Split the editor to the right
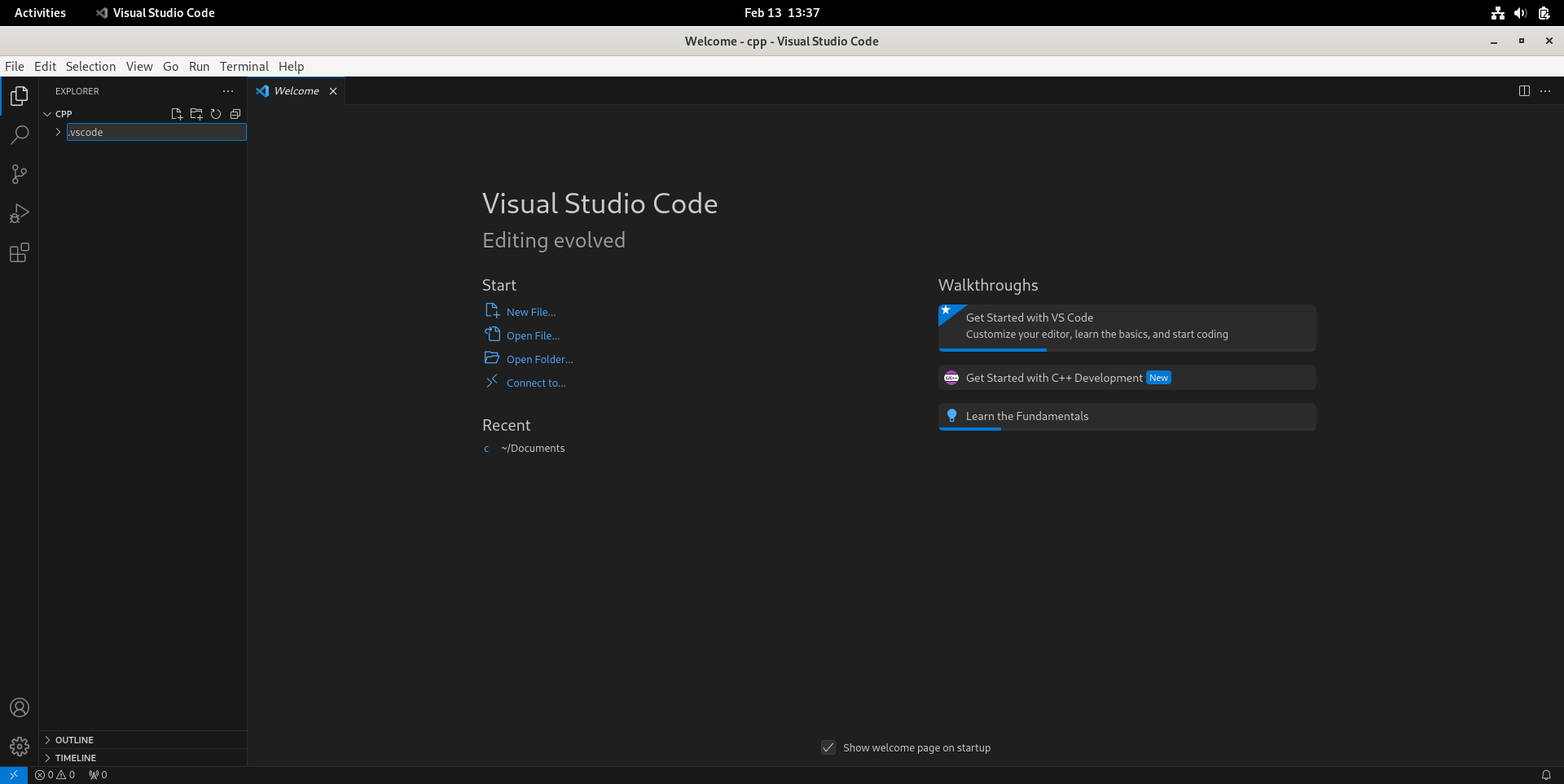This screenshot has height=784, width=1564. pyautogui.click(x=1524, y=91)
